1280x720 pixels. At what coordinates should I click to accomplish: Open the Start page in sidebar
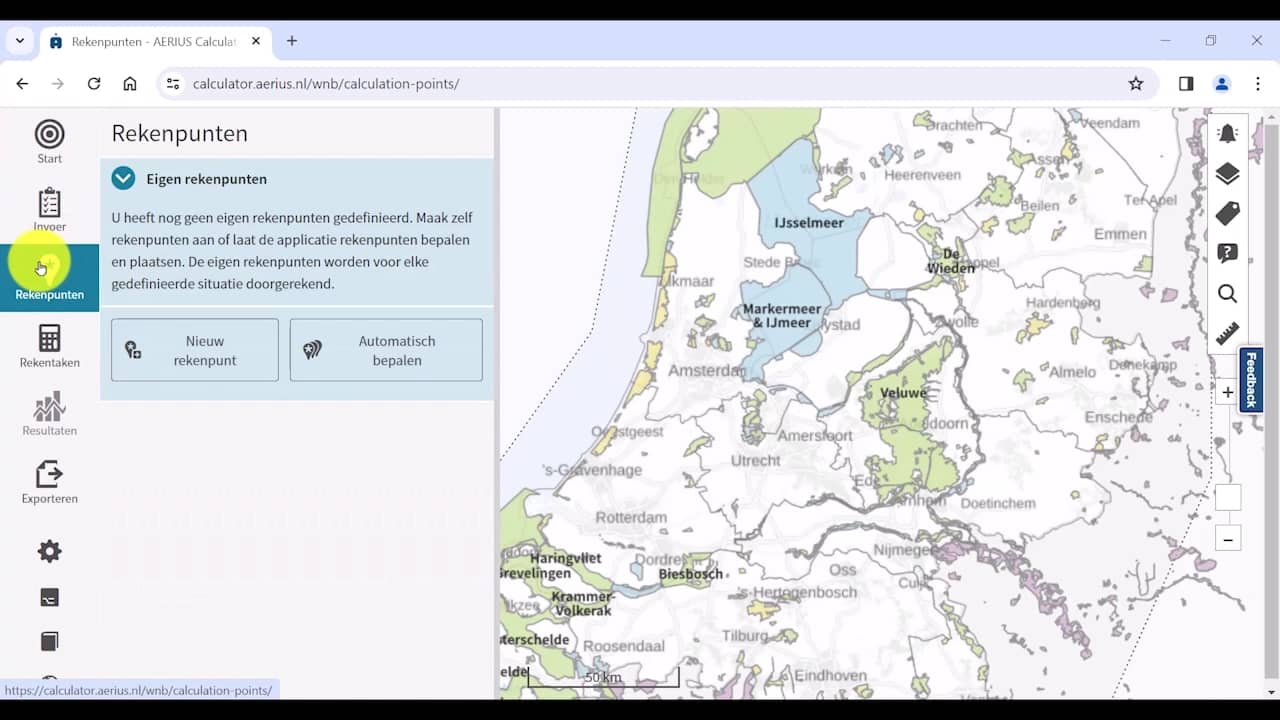49,142
